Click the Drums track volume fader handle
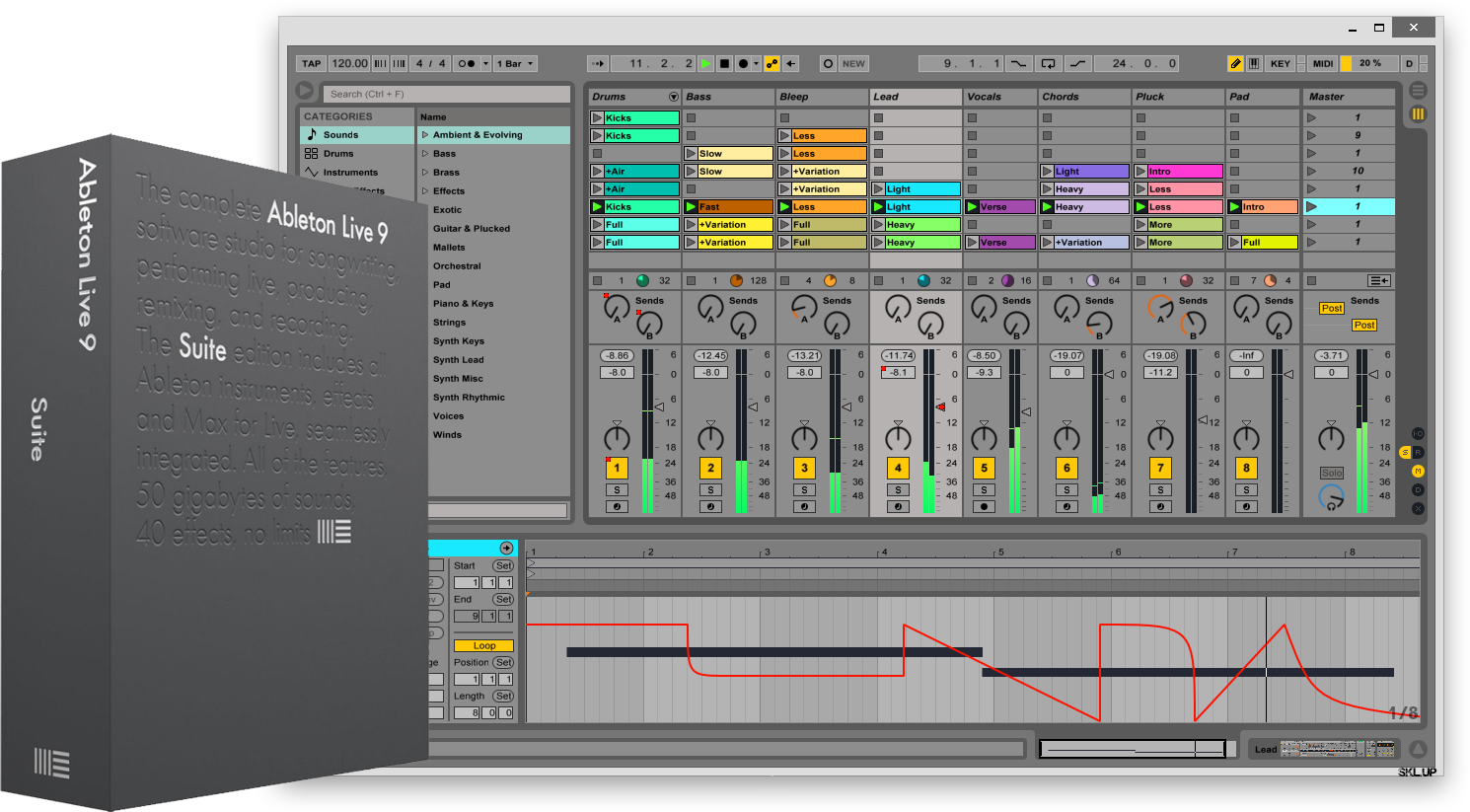 click(x=659, y=406)
